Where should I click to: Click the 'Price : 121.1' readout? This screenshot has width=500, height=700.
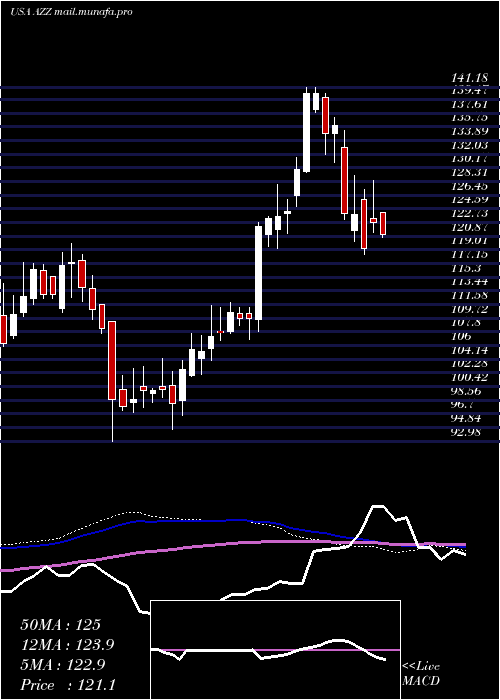(68, 685)
